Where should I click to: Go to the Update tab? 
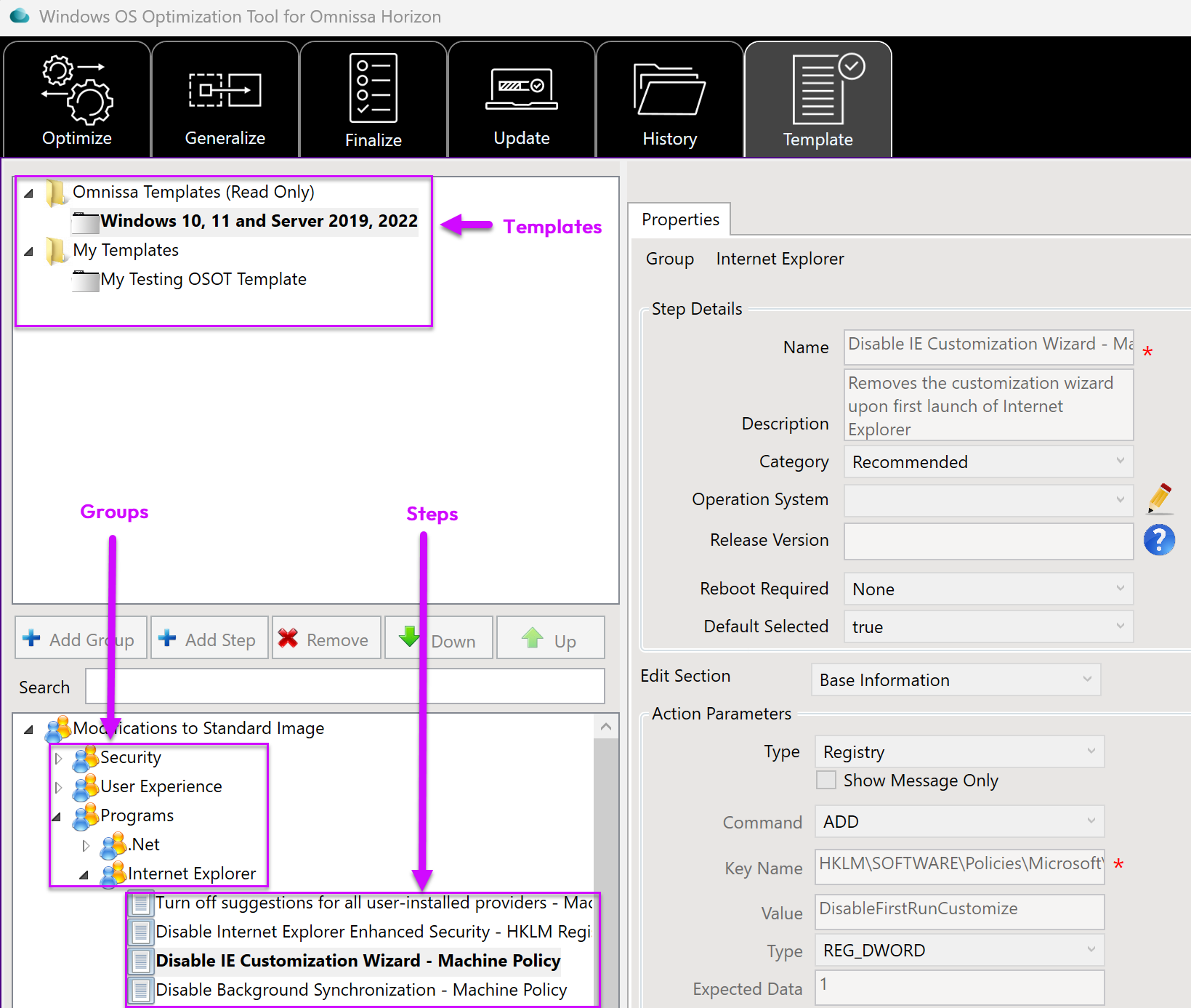click(x=522, y=99)
